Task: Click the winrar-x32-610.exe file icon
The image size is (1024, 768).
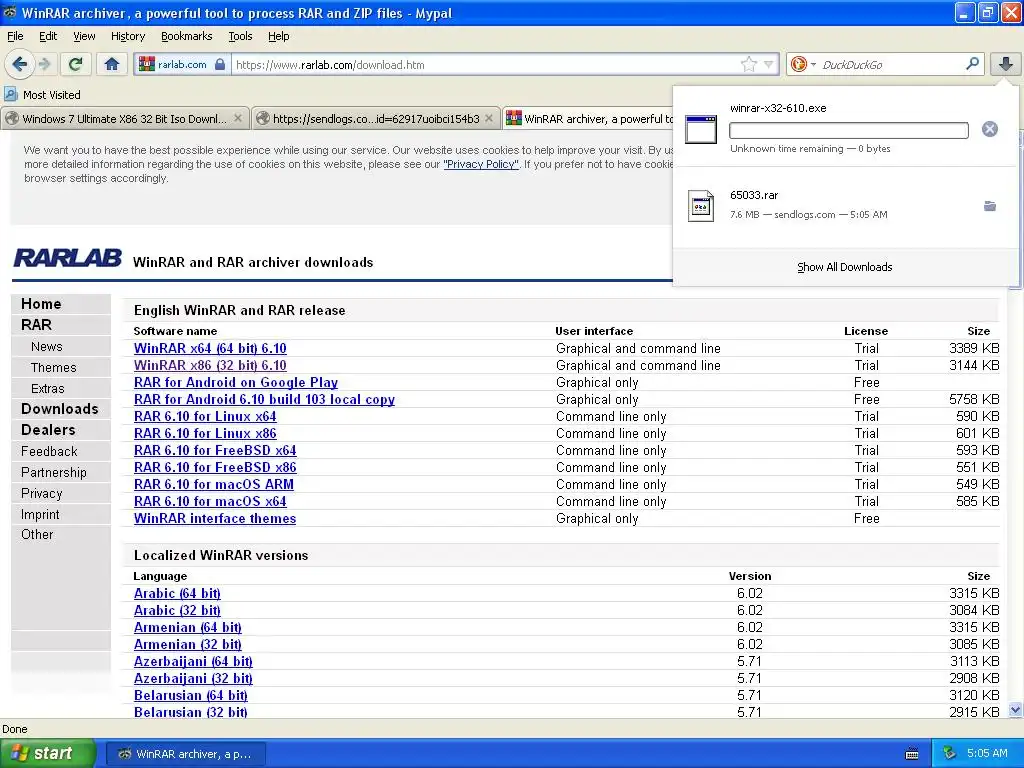Action: pyautogui.click(x=701, y=129)
